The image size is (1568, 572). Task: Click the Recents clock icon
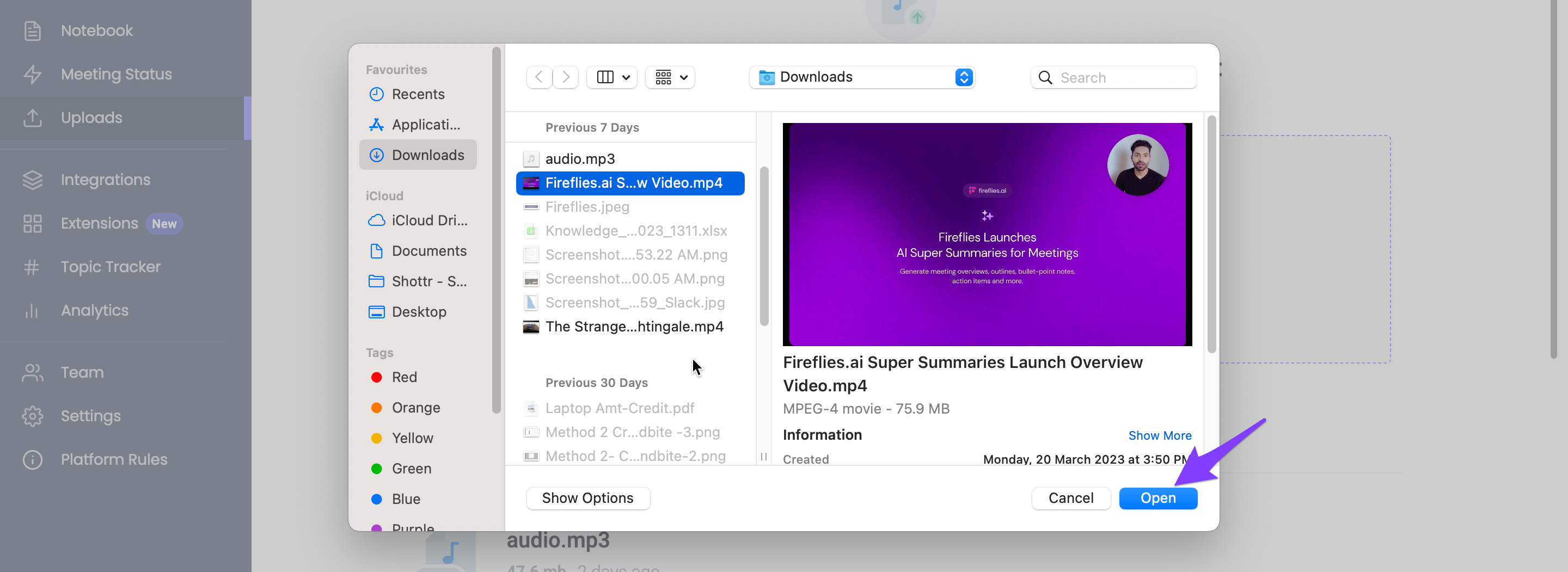coord(377,94)
